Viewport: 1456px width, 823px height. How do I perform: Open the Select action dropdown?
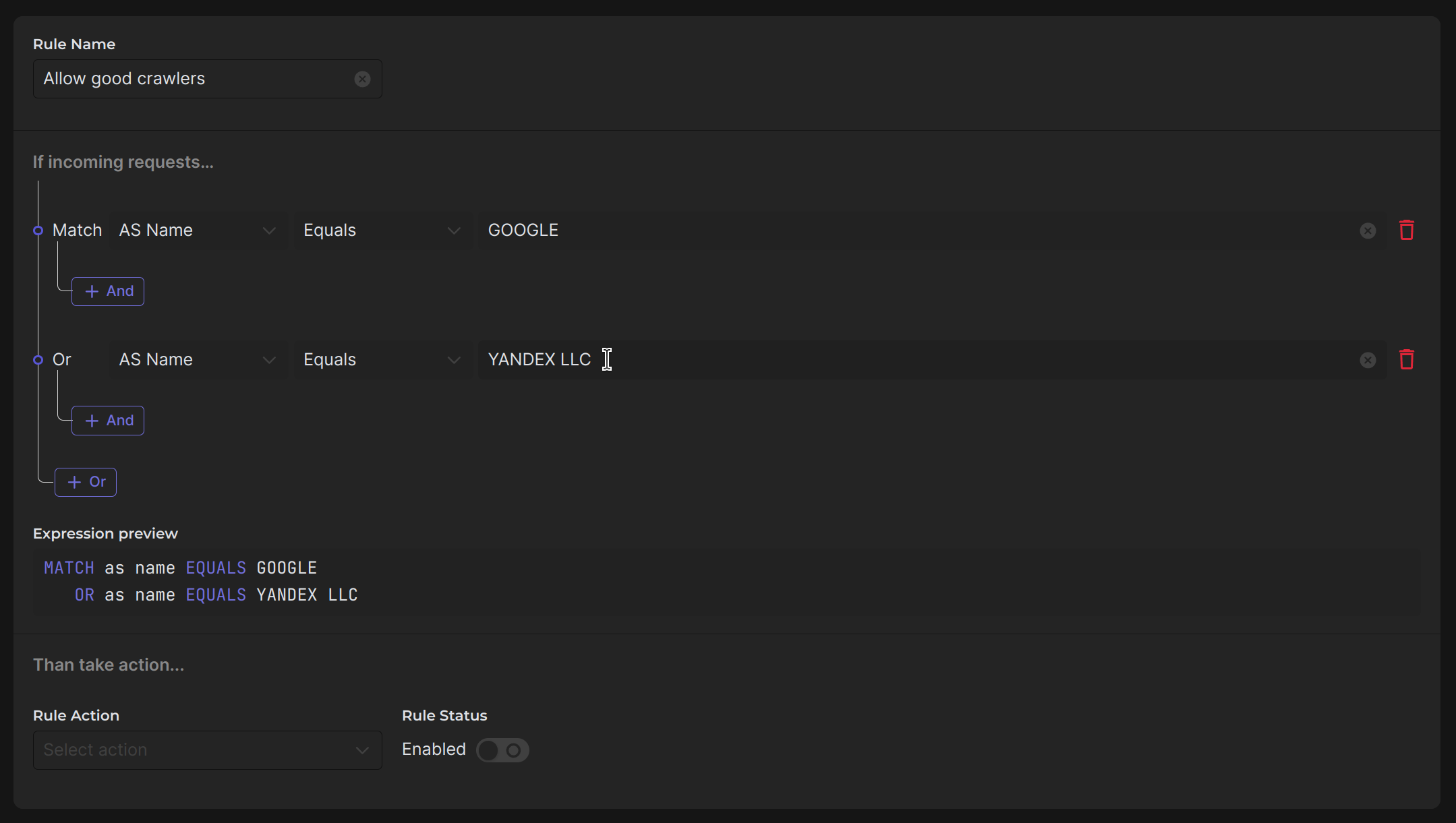(x=207, y=750)
